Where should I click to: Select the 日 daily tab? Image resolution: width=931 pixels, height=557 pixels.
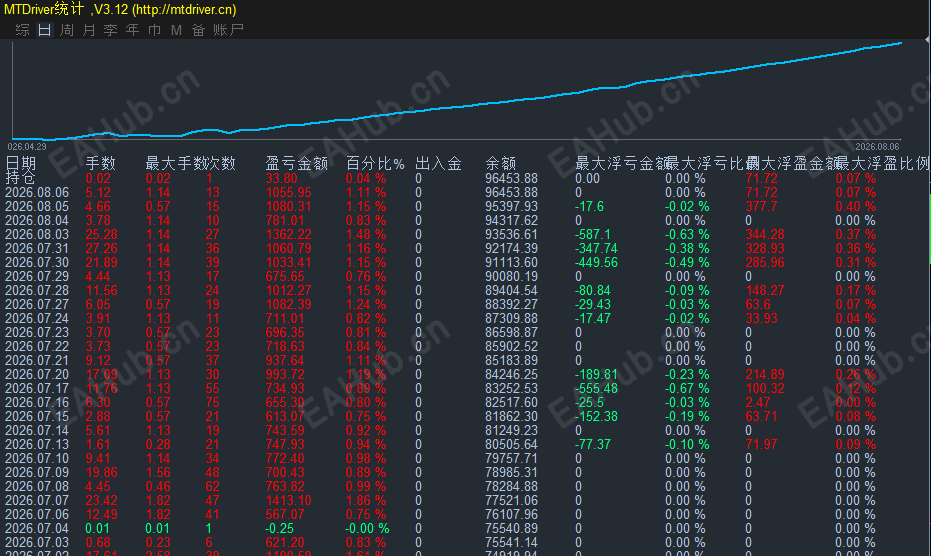click(45, 30)
